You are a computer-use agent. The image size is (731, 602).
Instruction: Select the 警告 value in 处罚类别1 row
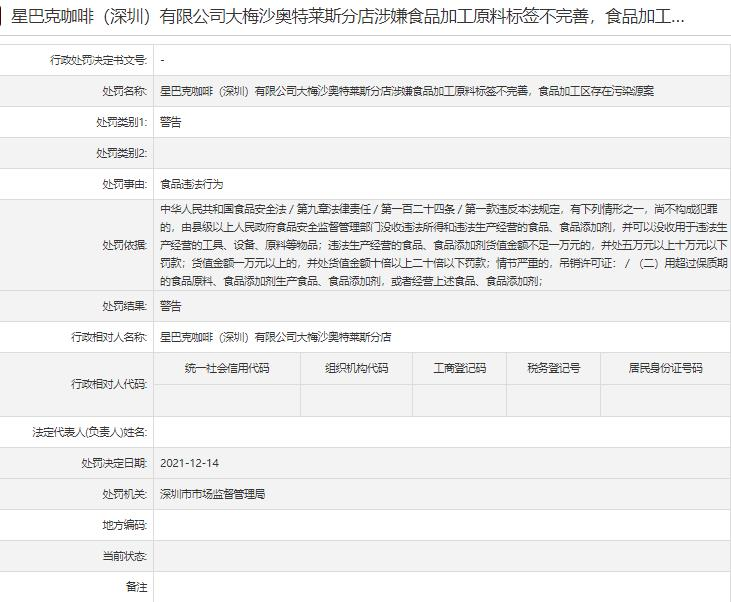click(170, 122)
